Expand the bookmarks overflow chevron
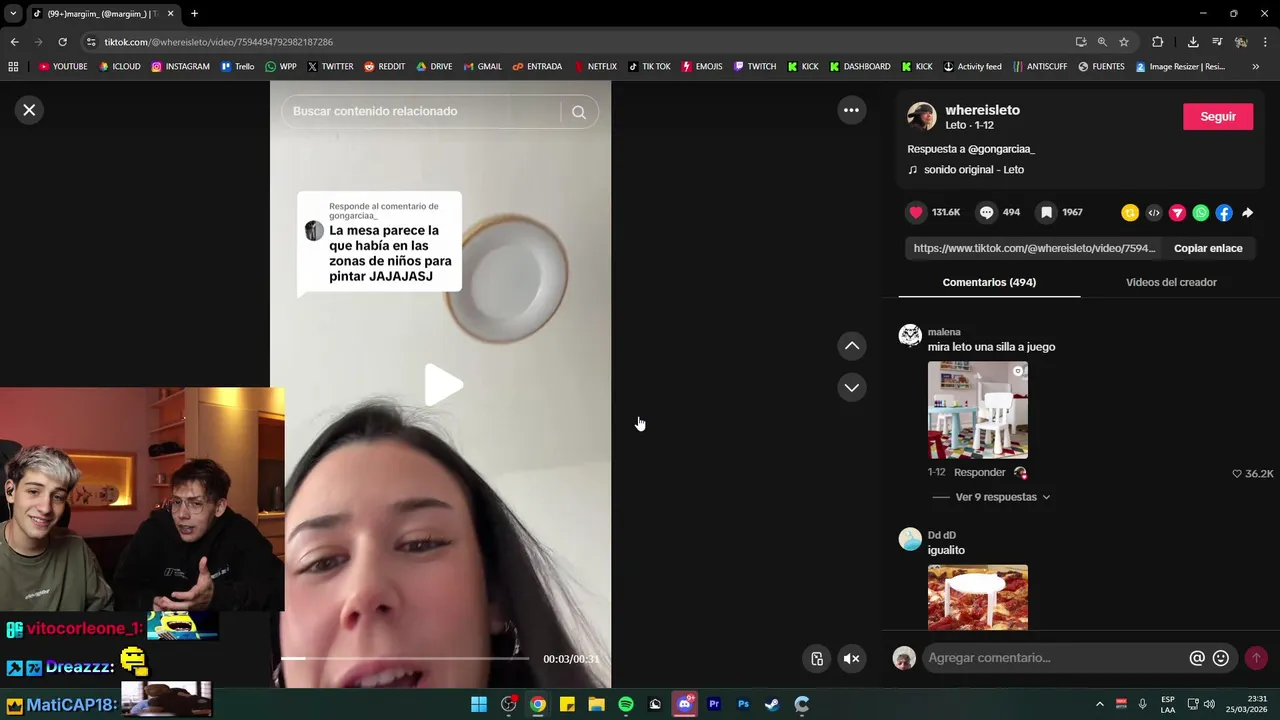The height and width of the screenshot is (720, 1280). pos(1256,67)
